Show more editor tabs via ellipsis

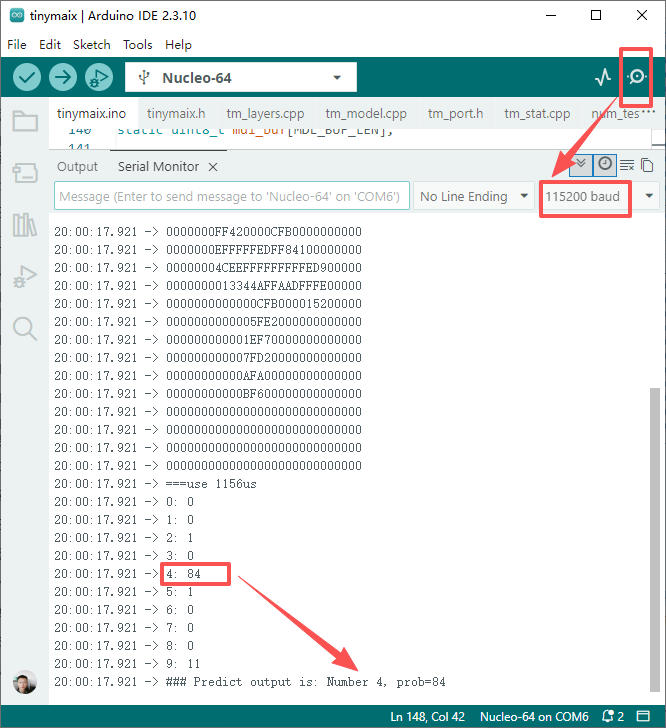pyautogui.click(x=648, y=112)
